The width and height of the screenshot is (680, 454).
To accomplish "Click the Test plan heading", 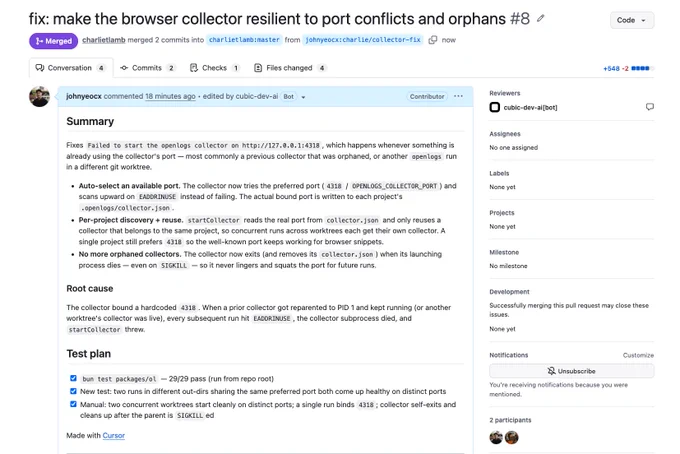I will 88,354.
